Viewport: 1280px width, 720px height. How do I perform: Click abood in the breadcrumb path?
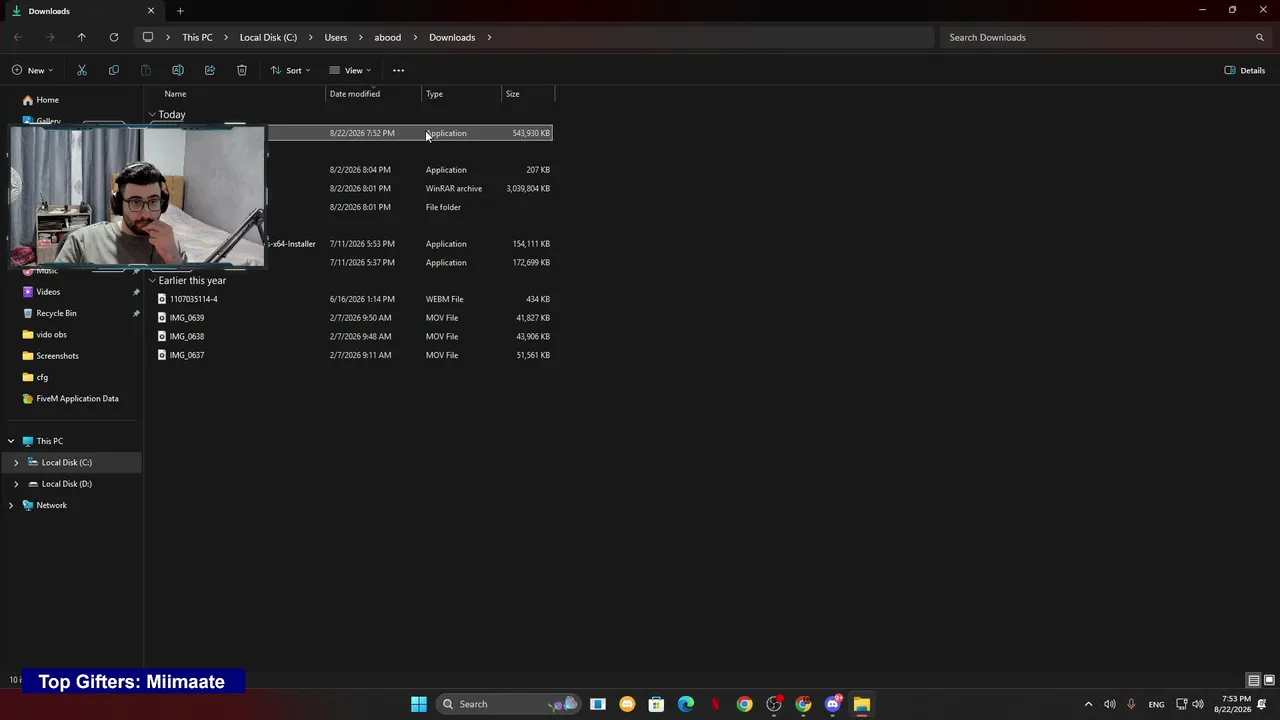coord(387,37)
